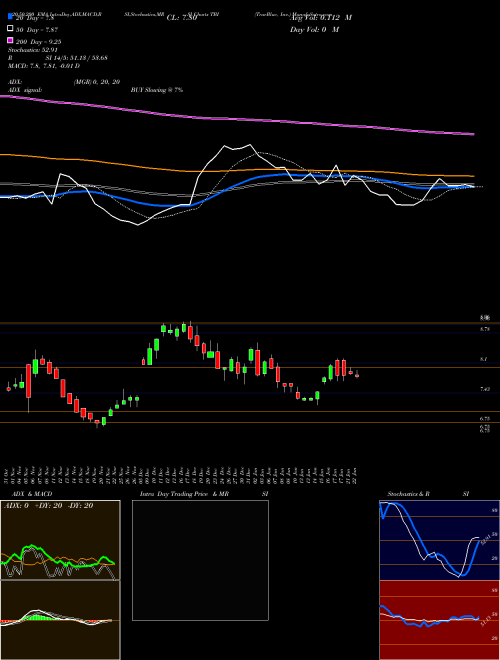Image resolution: width=500 pixels, height=660 pixels.
Task: Click the 'CL: 7.80' closing price
Action: pos(182,18)
